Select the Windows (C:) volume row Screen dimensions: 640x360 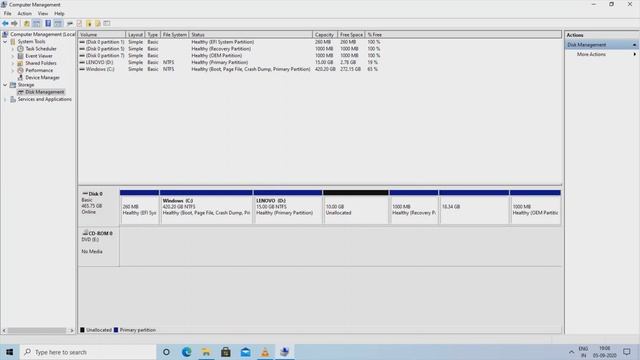click(231, 69)
